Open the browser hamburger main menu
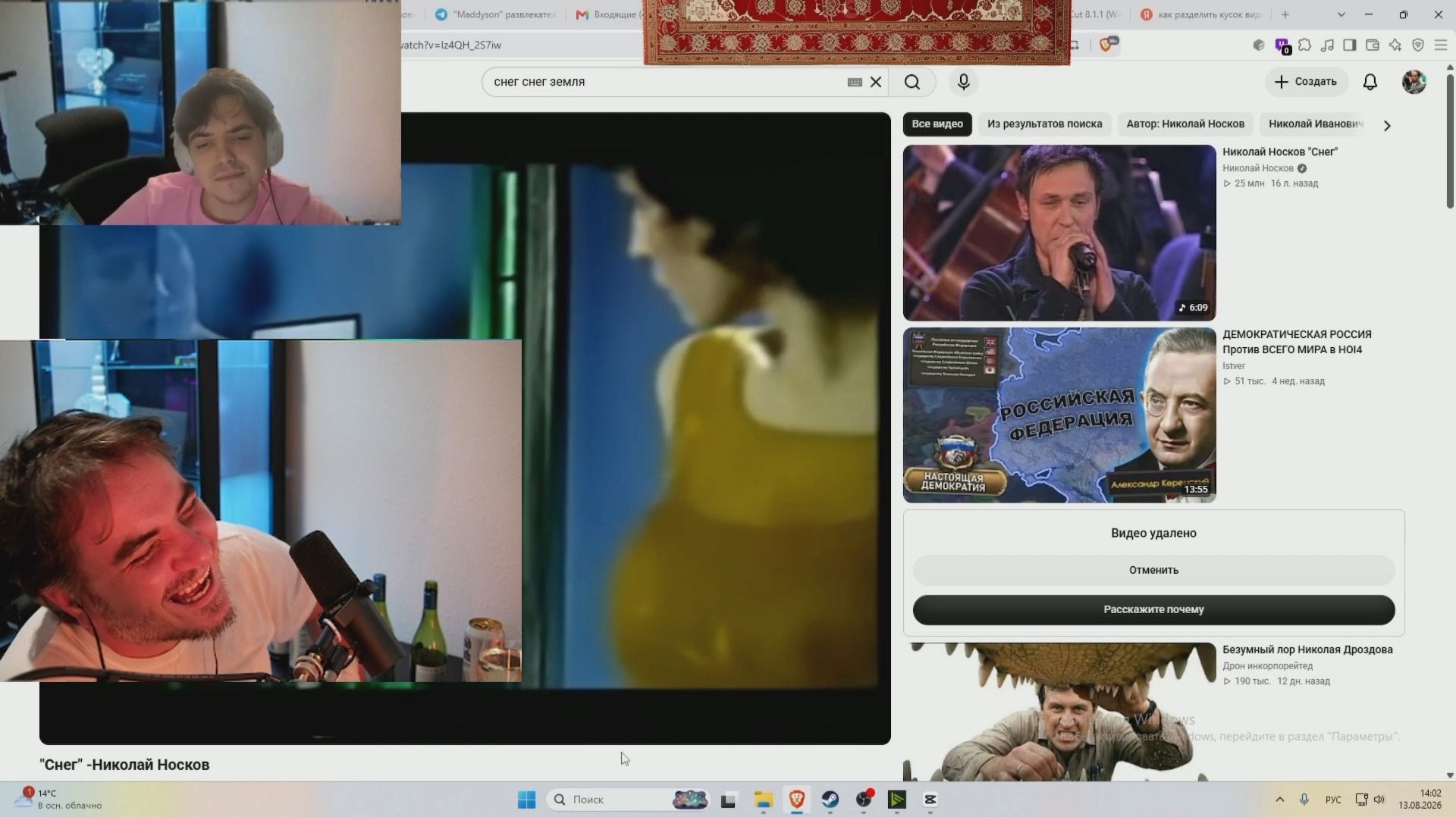 click(x=1441, y=45)
